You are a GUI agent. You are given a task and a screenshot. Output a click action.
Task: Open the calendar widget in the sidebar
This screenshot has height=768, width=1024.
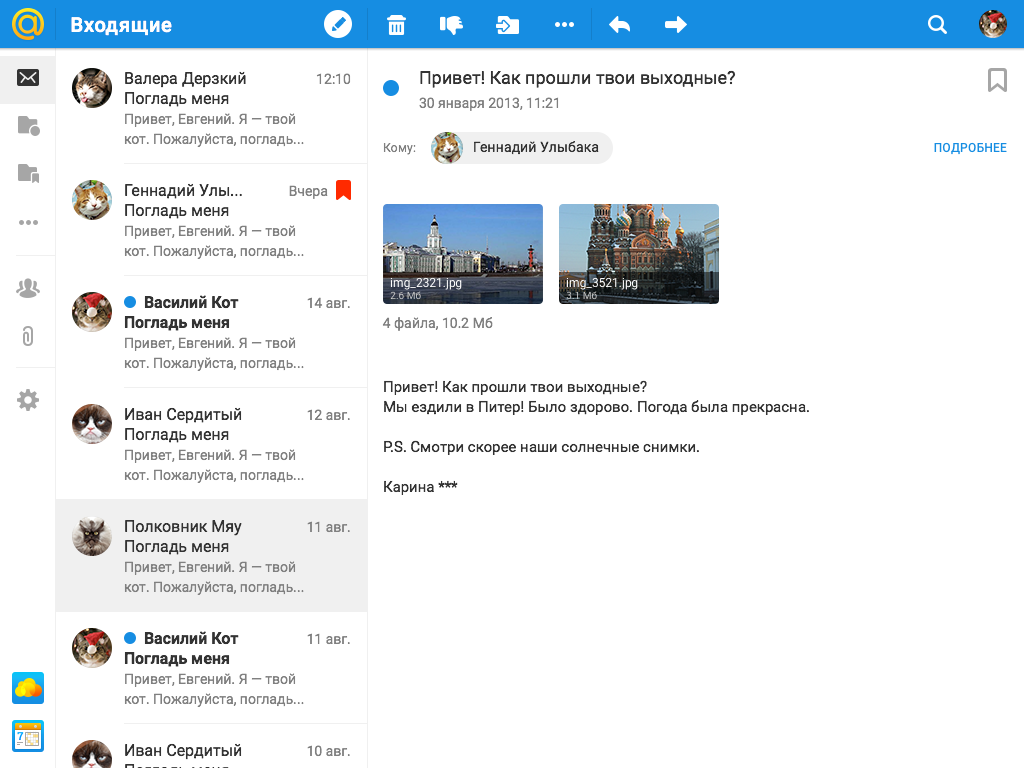click(27, 735)
